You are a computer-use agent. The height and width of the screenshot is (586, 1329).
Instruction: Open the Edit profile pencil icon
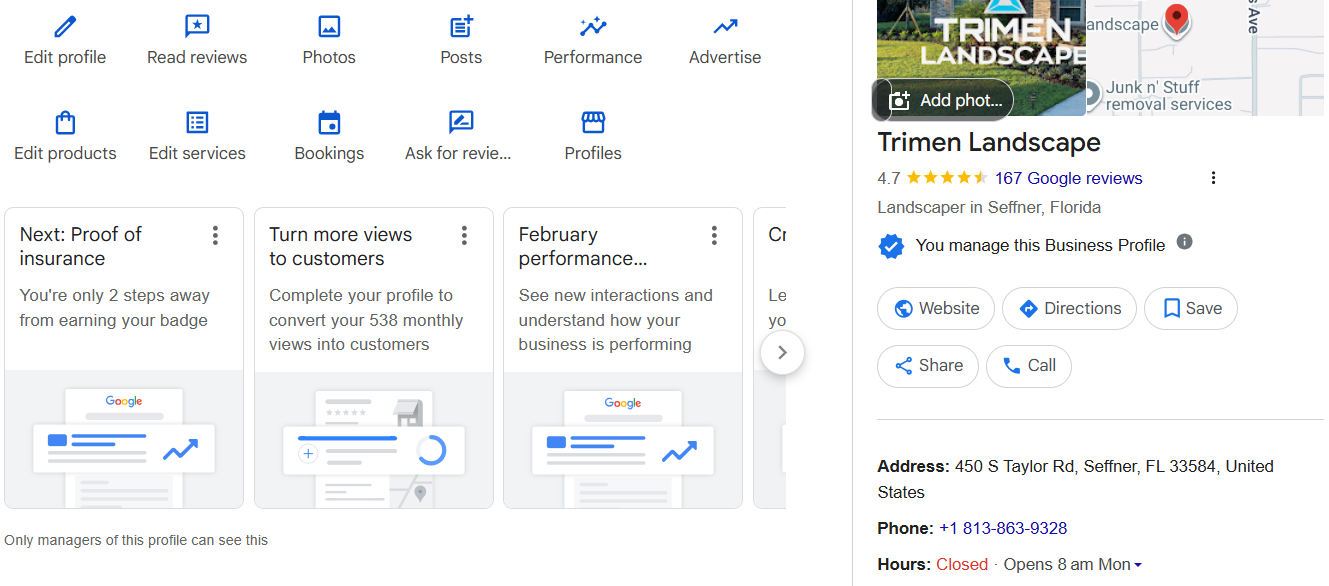click(65, 26)
